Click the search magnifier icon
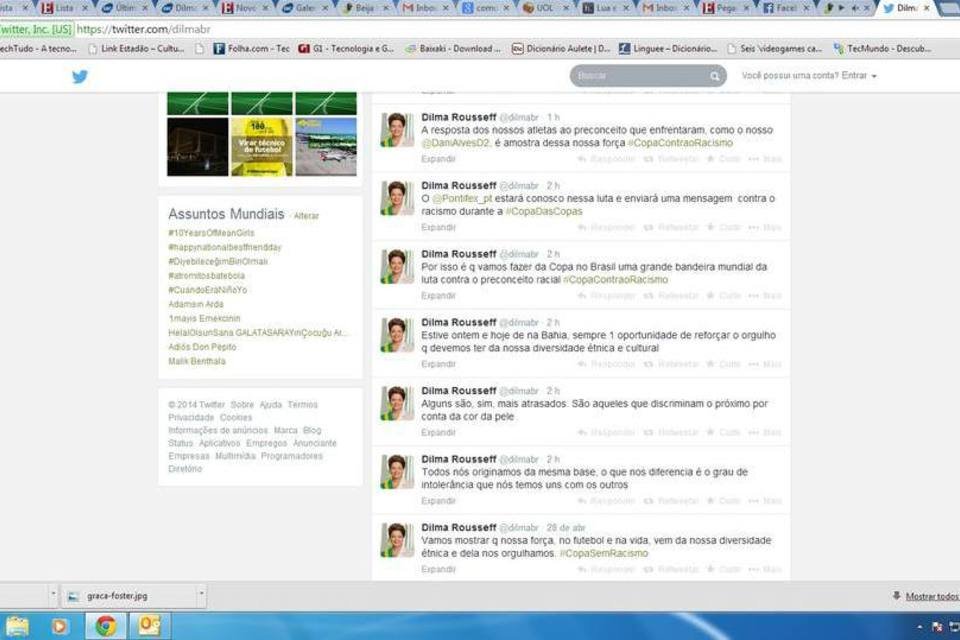This screenshot has height=640, width=960. point(714,76)
